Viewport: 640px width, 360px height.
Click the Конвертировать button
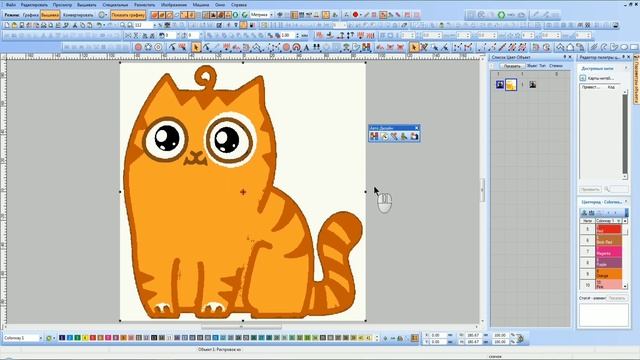(78, 15)
